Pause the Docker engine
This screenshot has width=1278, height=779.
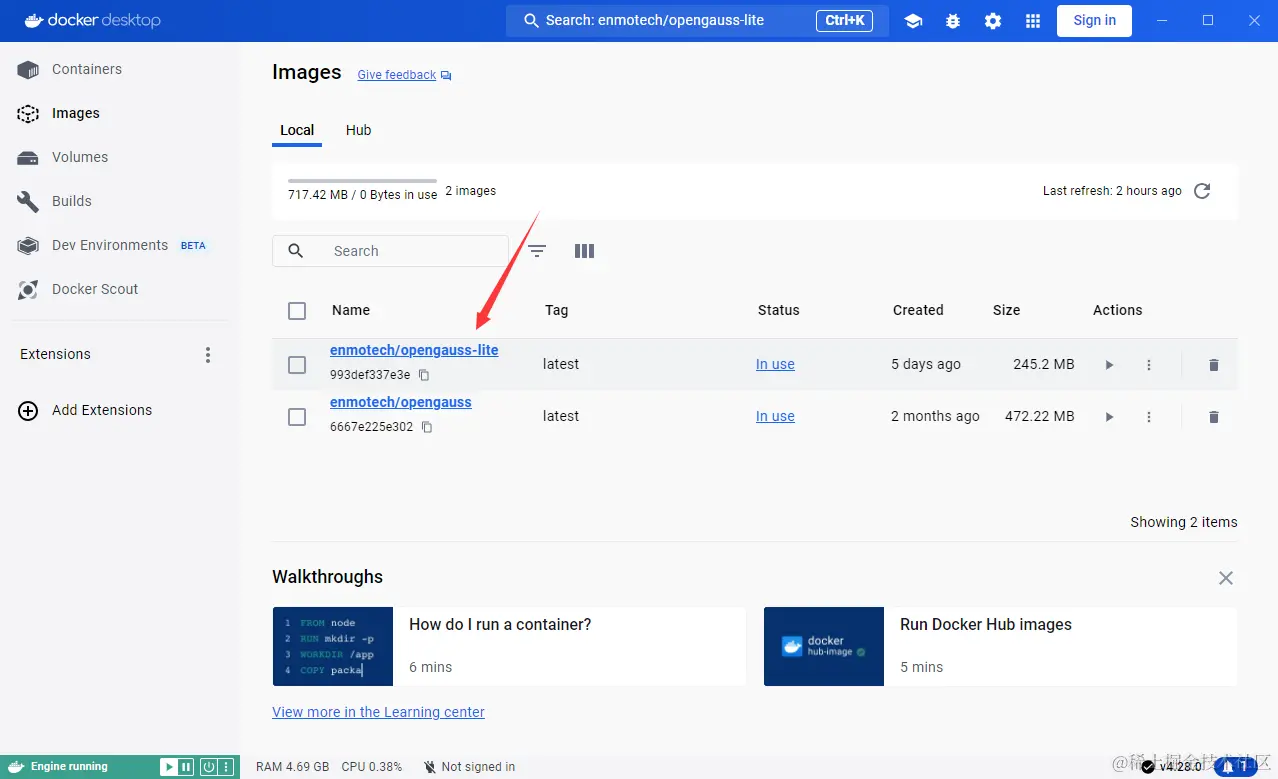186,767
